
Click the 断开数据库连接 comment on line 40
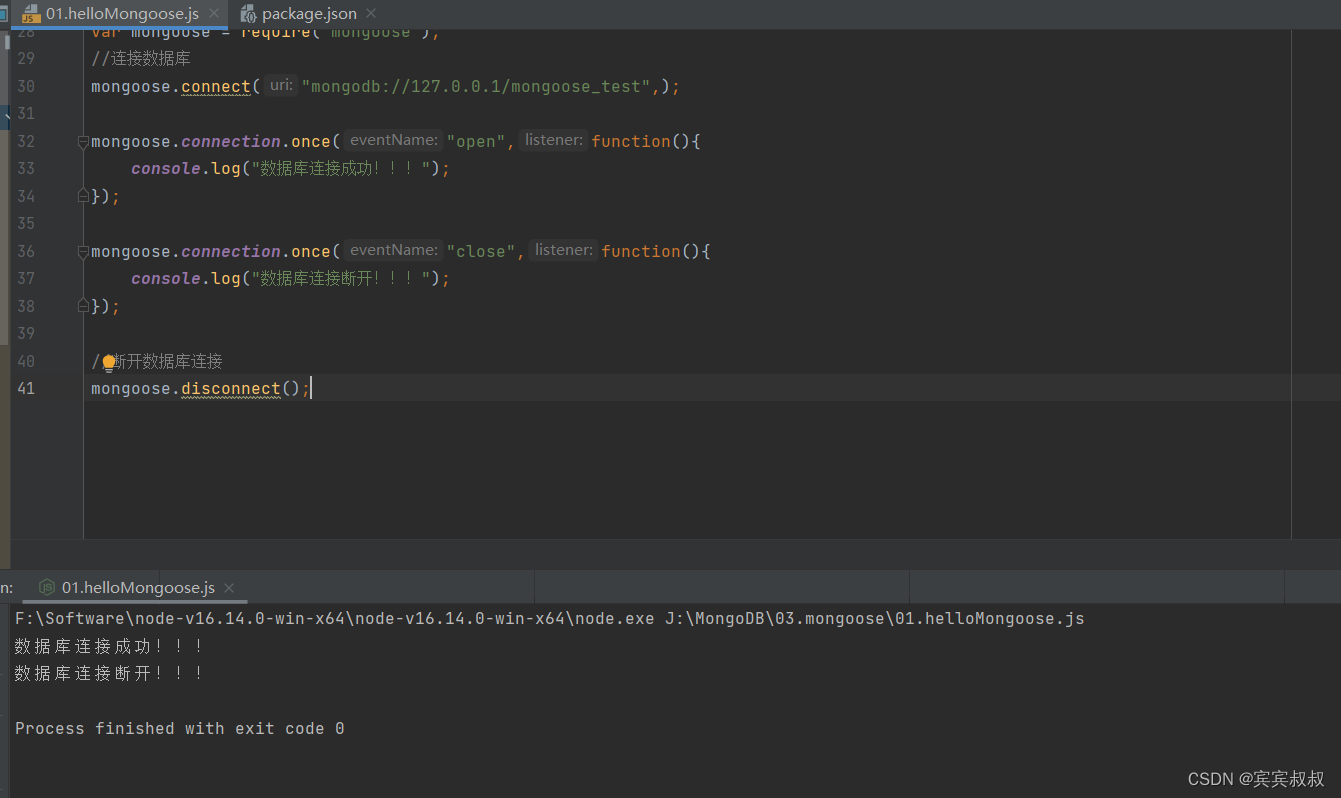coord(168,361)
